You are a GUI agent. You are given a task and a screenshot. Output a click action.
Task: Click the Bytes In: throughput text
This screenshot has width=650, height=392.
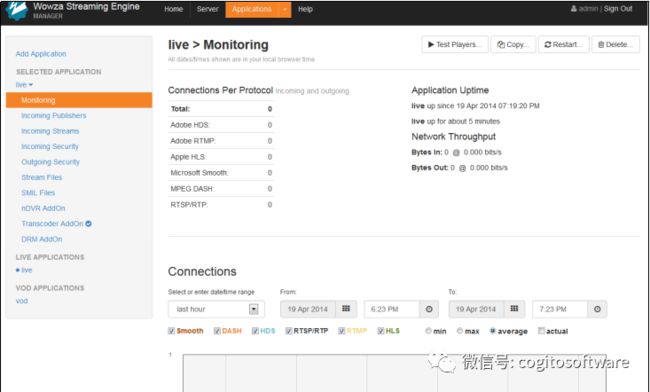tap(456, 152)
